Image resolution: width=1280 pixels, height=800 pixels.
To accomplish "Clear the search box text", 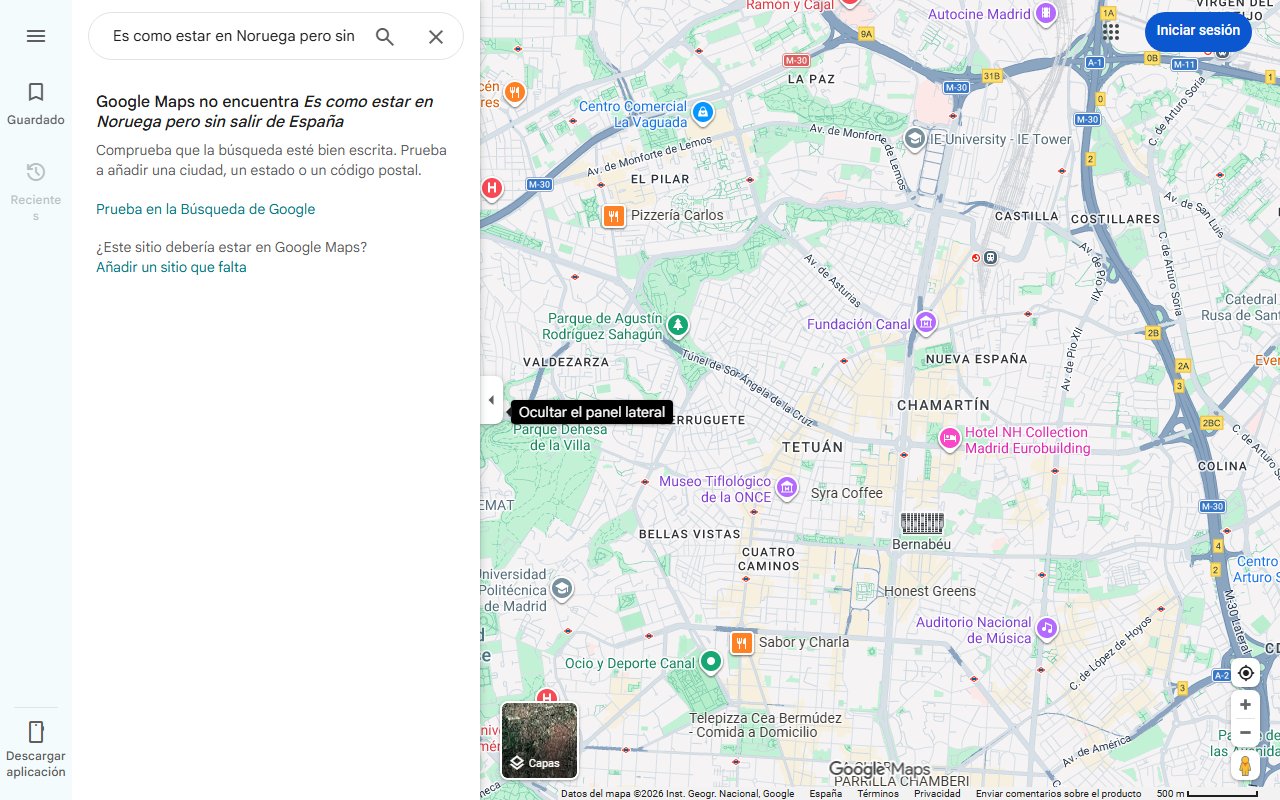I will click(436, 37).
